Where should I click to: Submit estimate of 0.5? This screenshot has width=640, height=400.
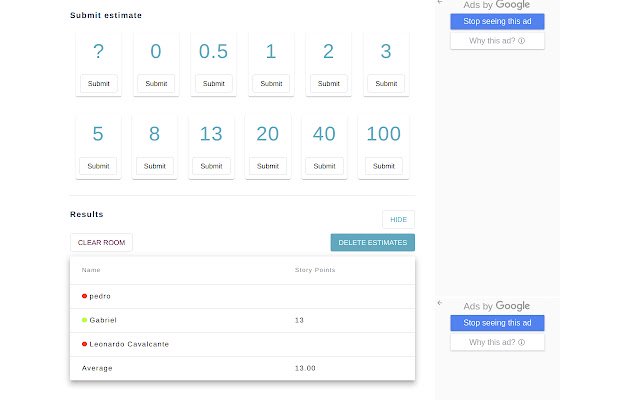pos(213,84)
